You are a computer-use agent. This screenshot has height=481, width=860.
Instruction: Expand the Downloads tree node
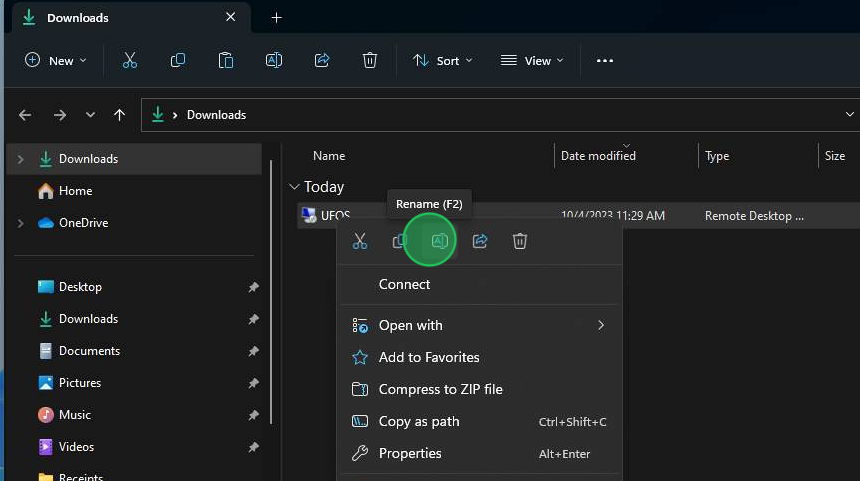click(x=20, y=159)
